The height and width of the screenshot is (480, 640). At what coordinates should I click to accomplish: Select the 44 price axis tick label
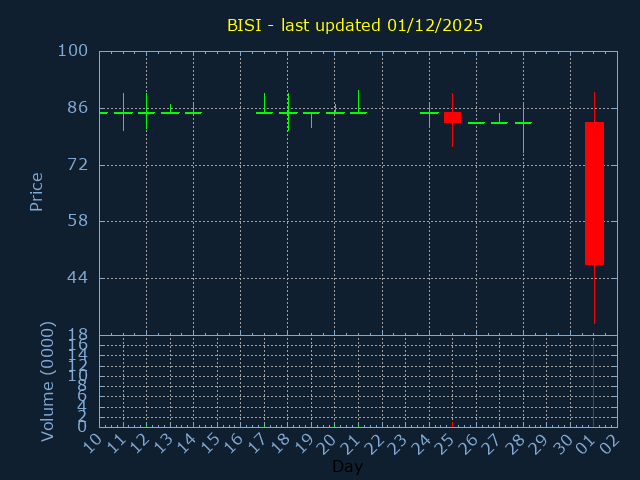[78, 278]
